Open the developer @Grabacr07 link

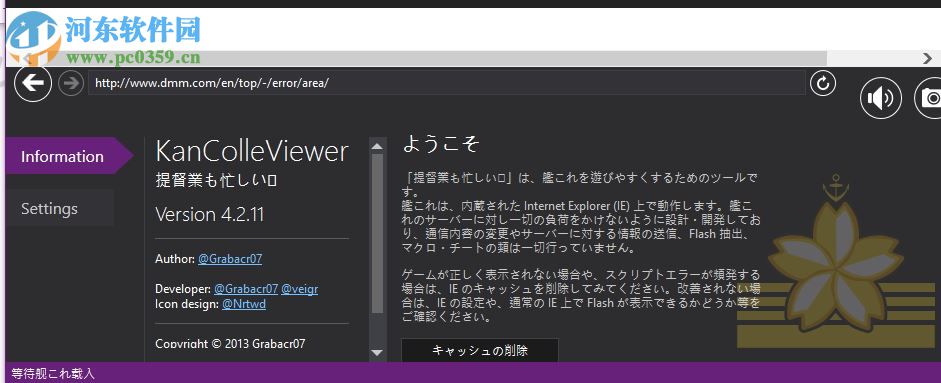coord(246,289)
